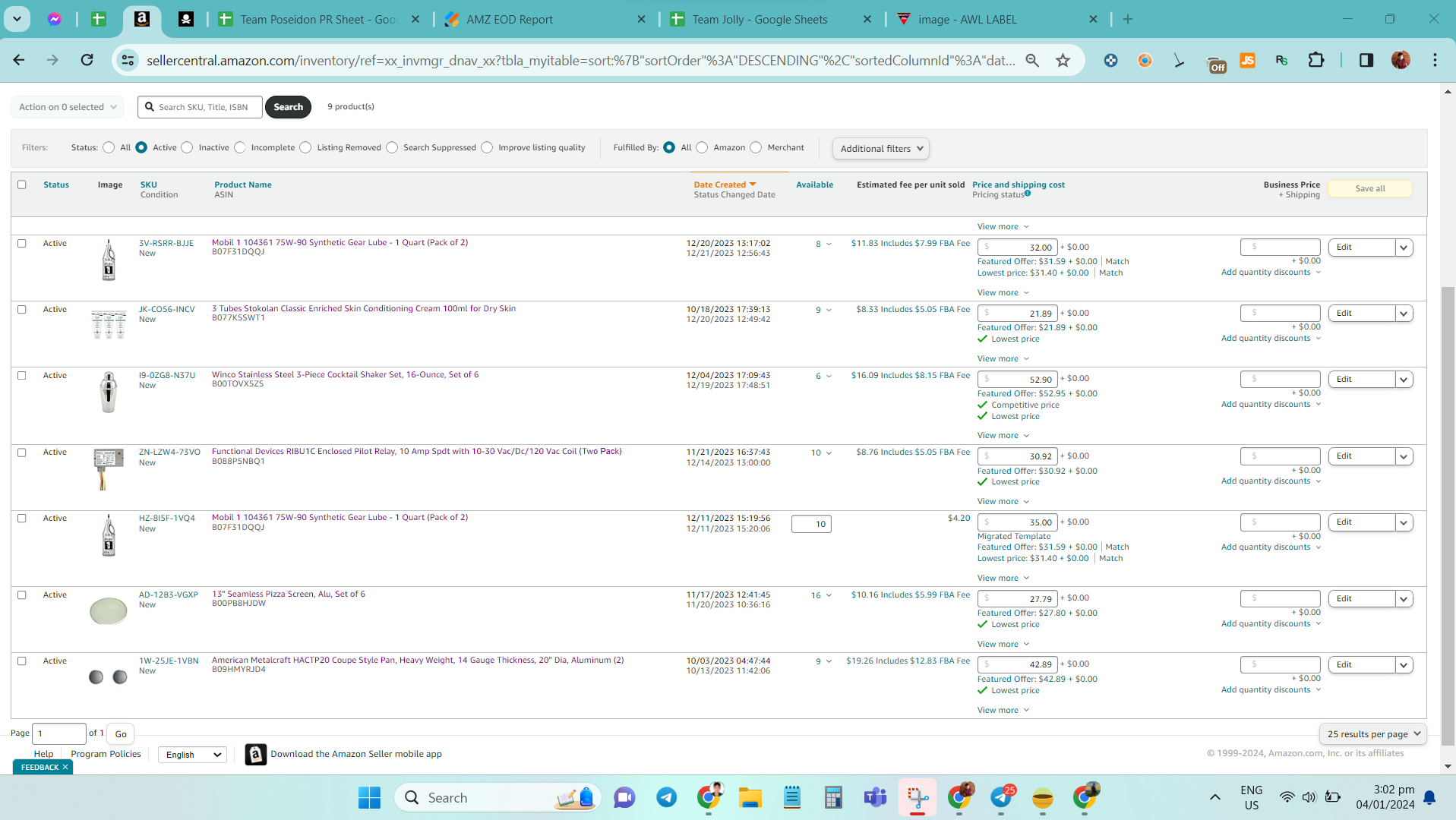Expand the Additional filters dropdown

point(881,149)
